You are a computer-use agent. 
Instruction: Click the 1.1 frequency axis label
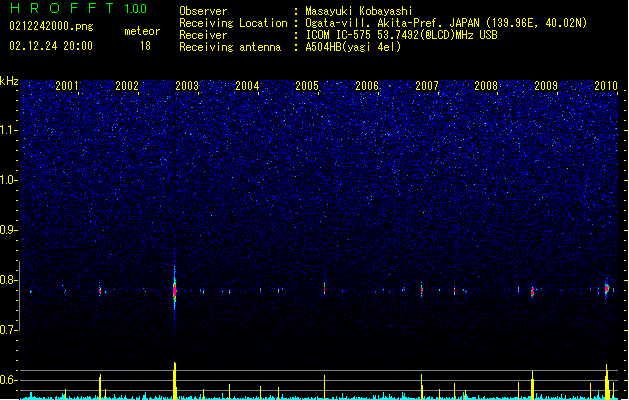click(9, 130)
